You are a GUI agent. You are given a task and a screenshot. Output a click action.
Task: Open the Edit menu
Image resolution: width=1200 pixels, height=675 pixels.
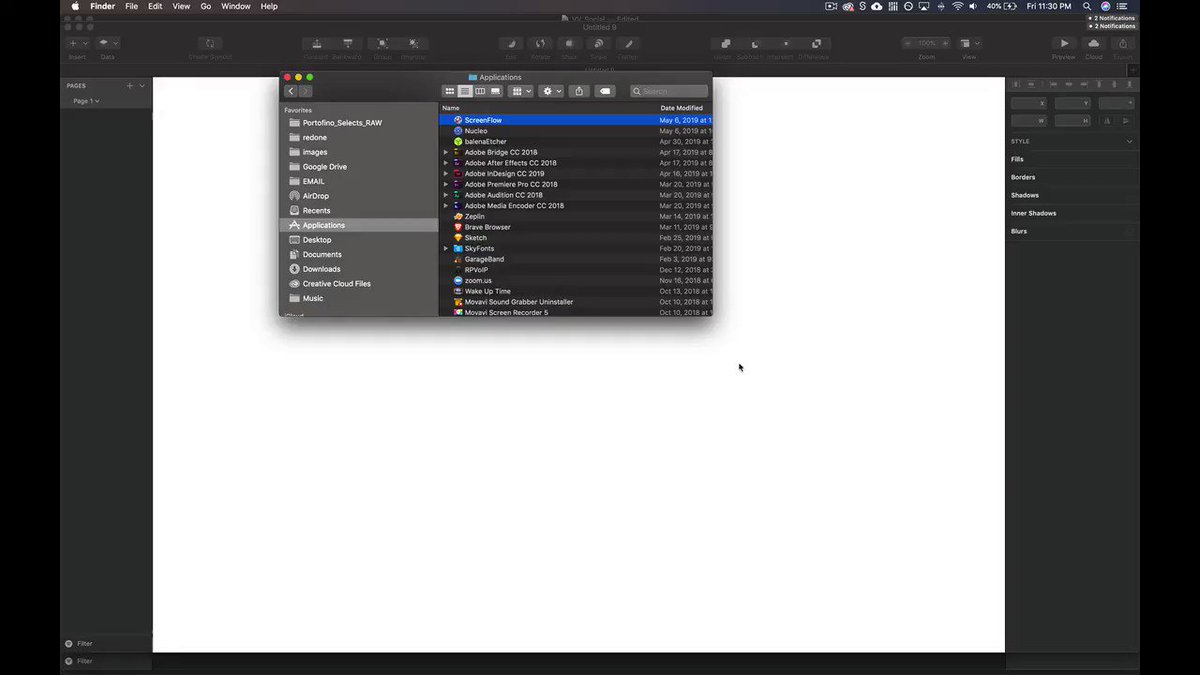[155, 6]
